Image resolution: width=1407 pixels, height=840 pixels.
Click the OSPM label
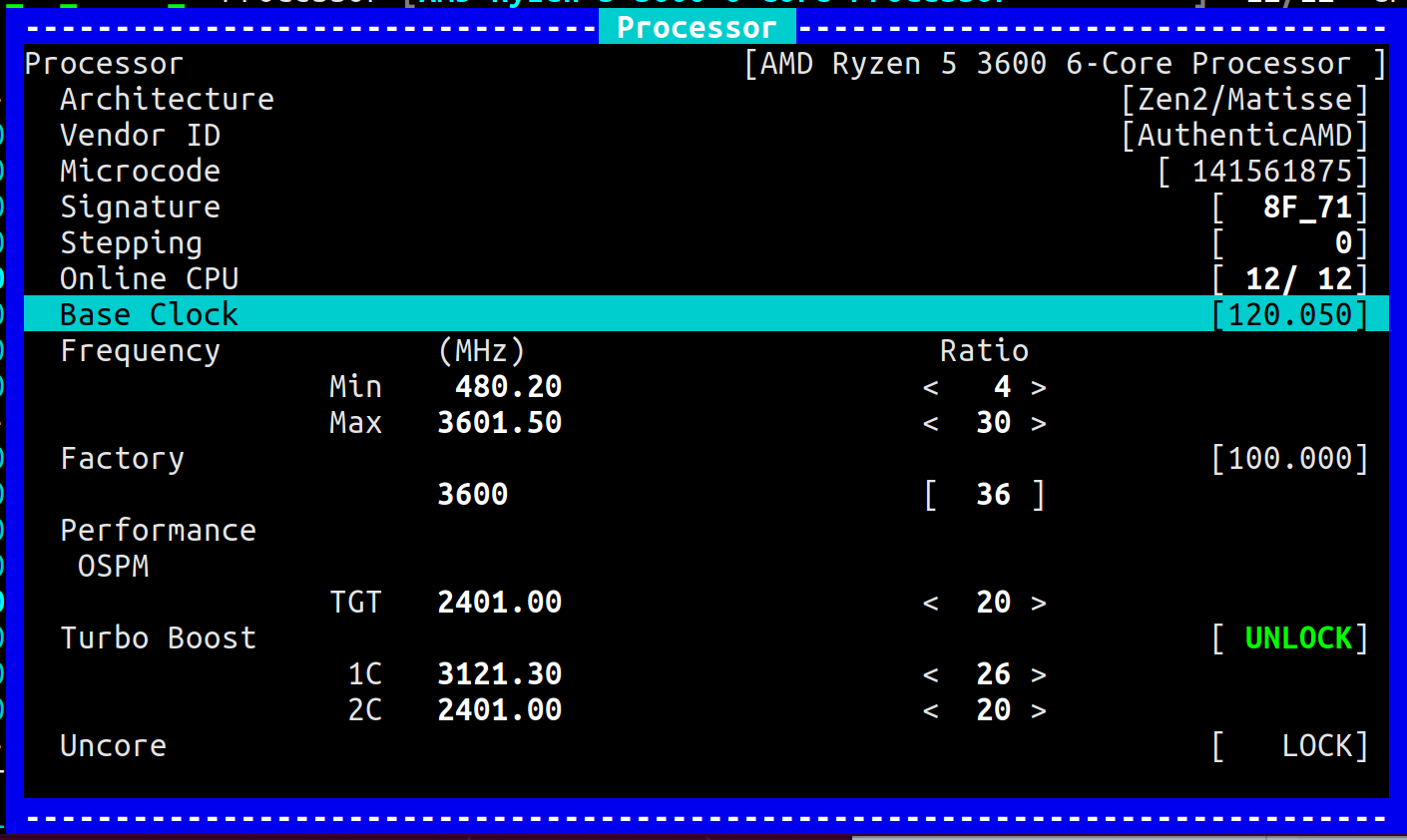click(113, 566)
